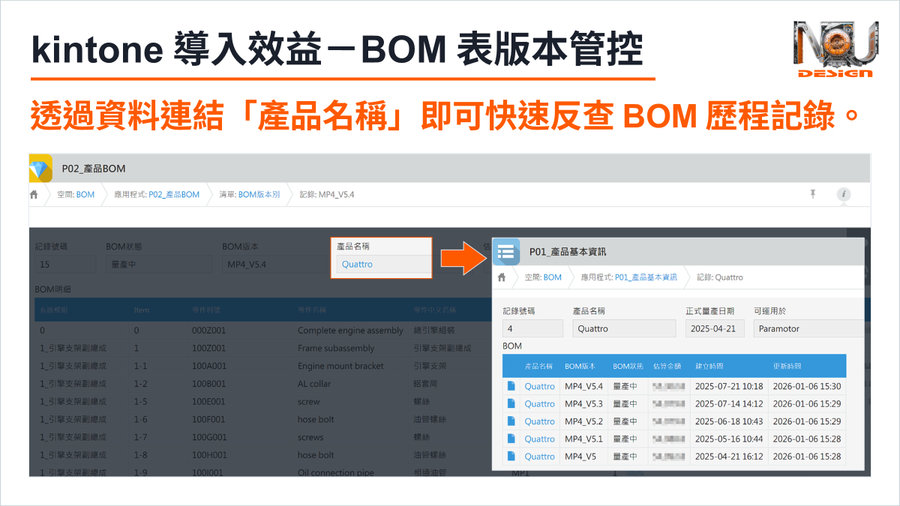The height and width of the screenshot is (506, 900).
Task: Open record document icon for MP4_V5.1 row
Action: click(x=511, y=438)
